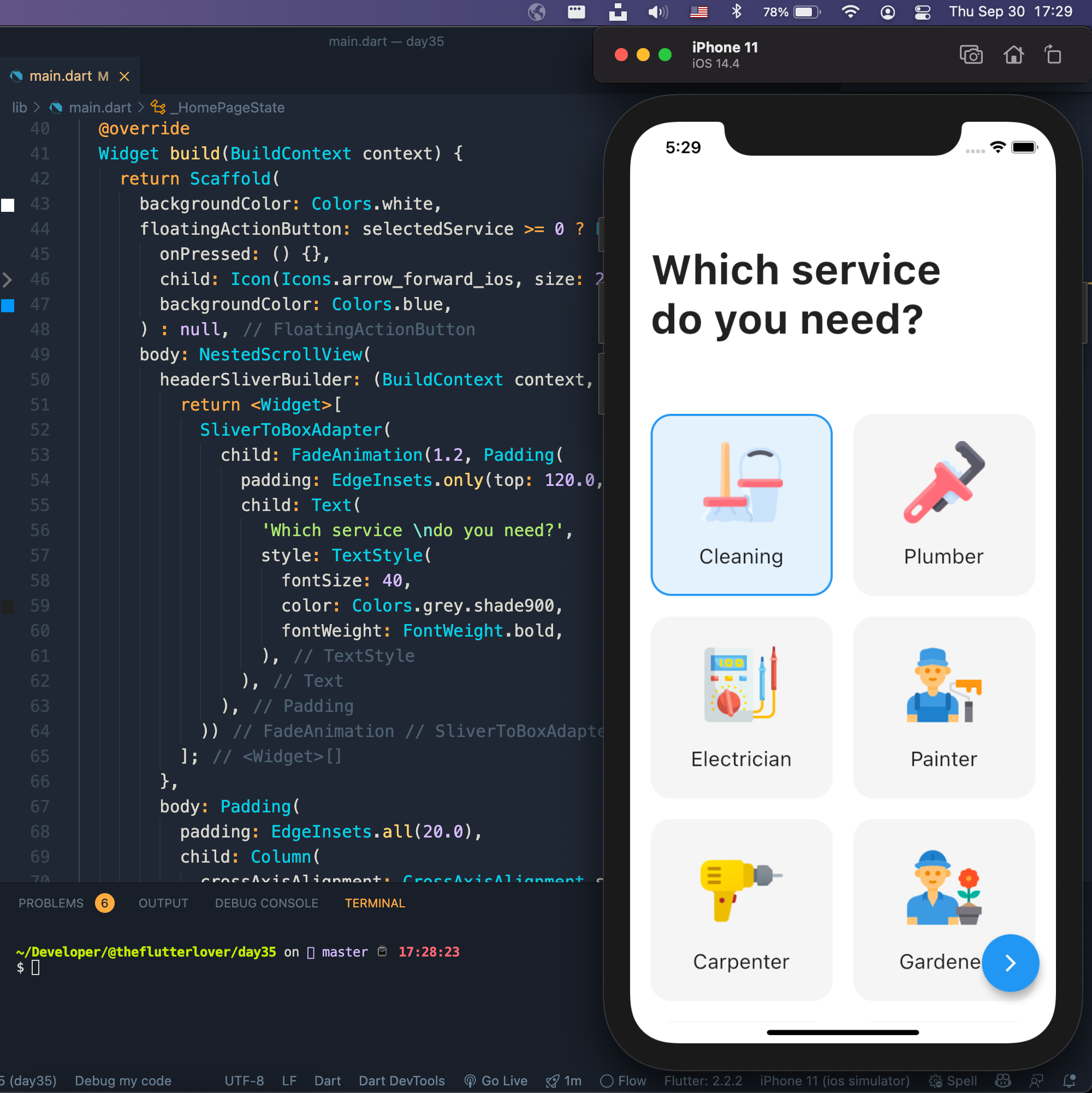Image resolution: width=1092 pixels, height=1093 pixels.
Task: Select the PROBLEMS tab in bottom panel
Action: pos(51,902)
